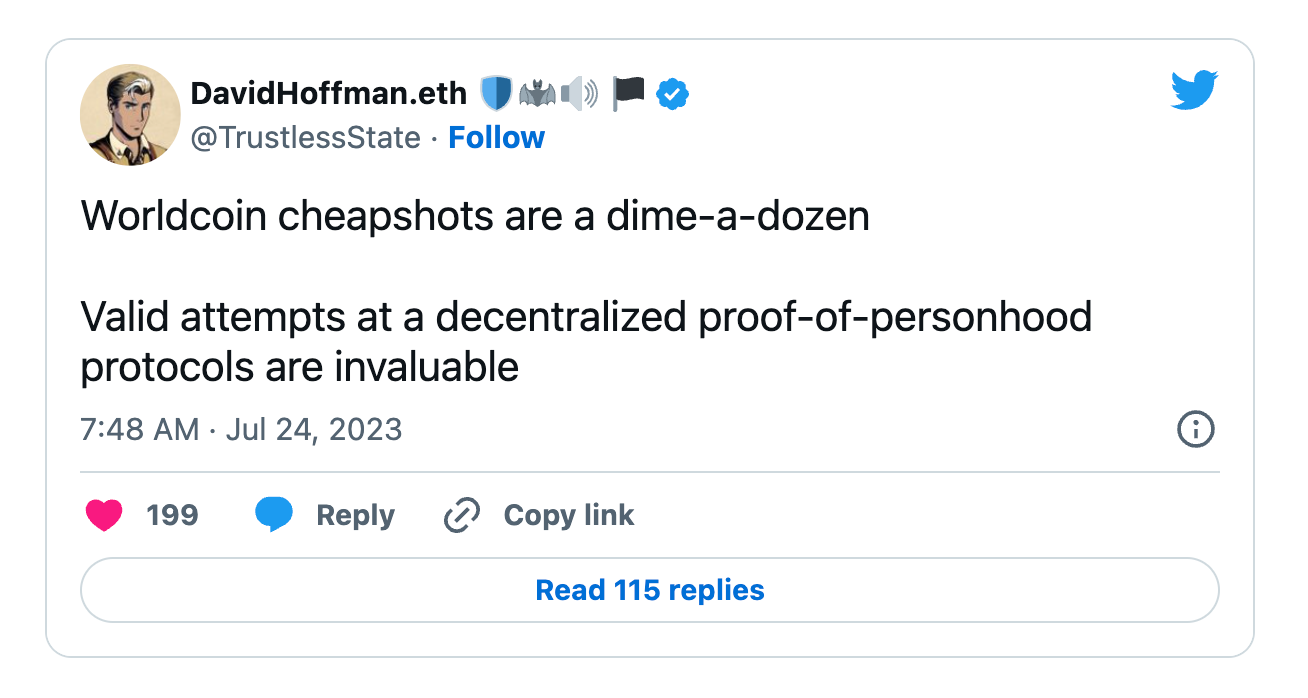
Task: Click the Reply text label
Action: [355, 516]
